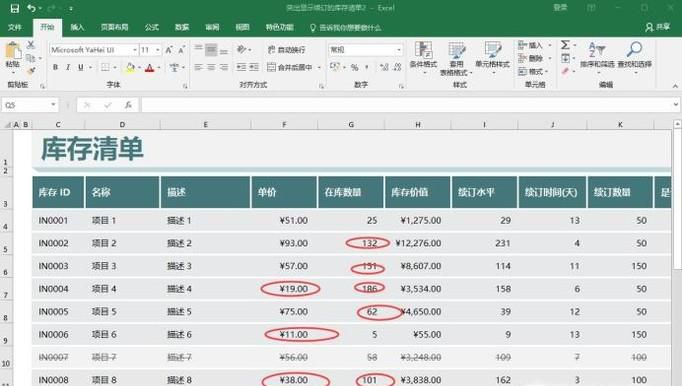This screenshot has width=682, height=386.
Task: Click the Clear eraser icon
Action: click(x=565, y=71)
